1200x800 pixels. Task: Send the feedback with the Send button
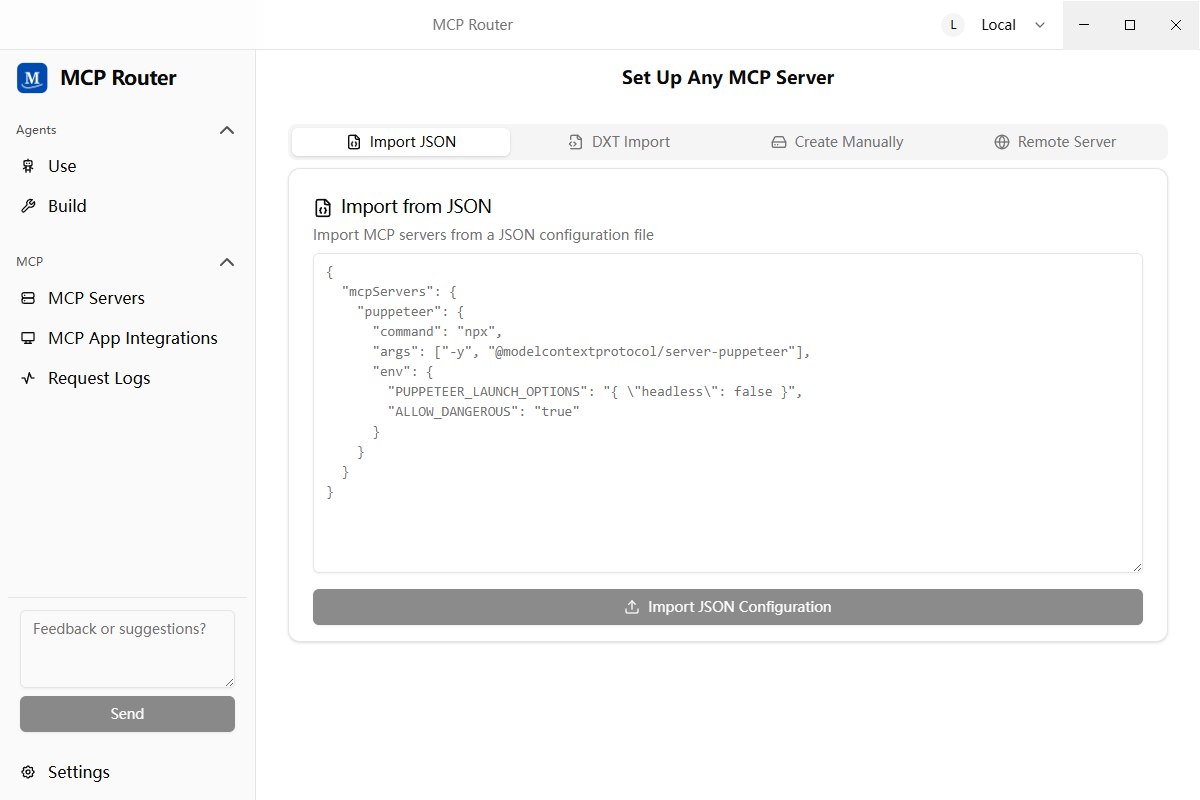[127, 714]
